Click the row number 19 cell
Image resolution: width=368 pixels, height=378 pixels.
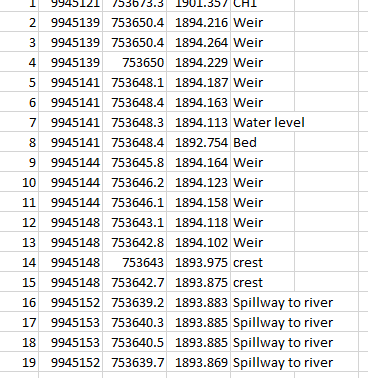pyautogui.click(x=19, y=362)
